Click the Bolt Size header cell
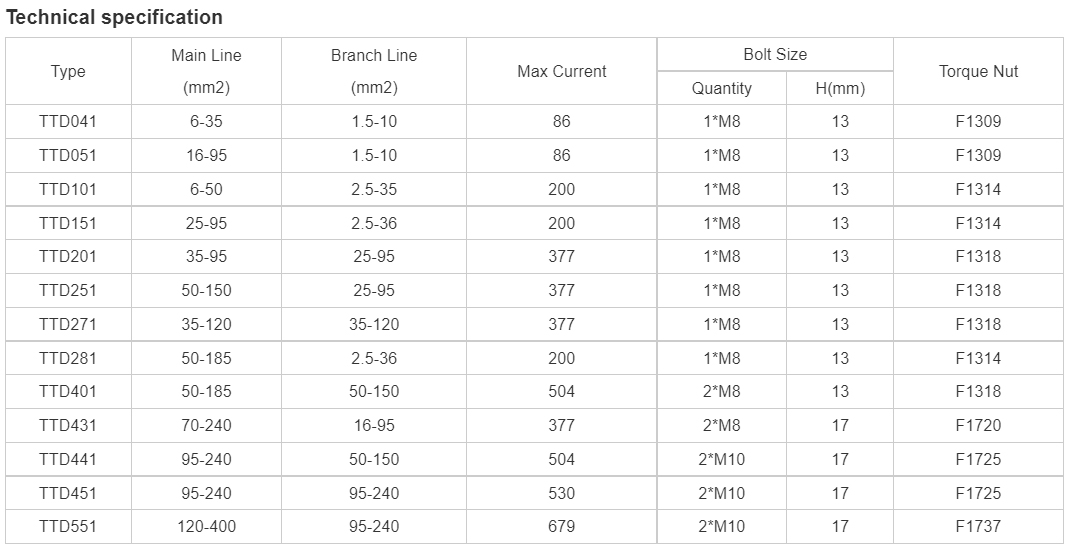The height and width of the screenshot is (551, 1073). (x=775, y=54)
